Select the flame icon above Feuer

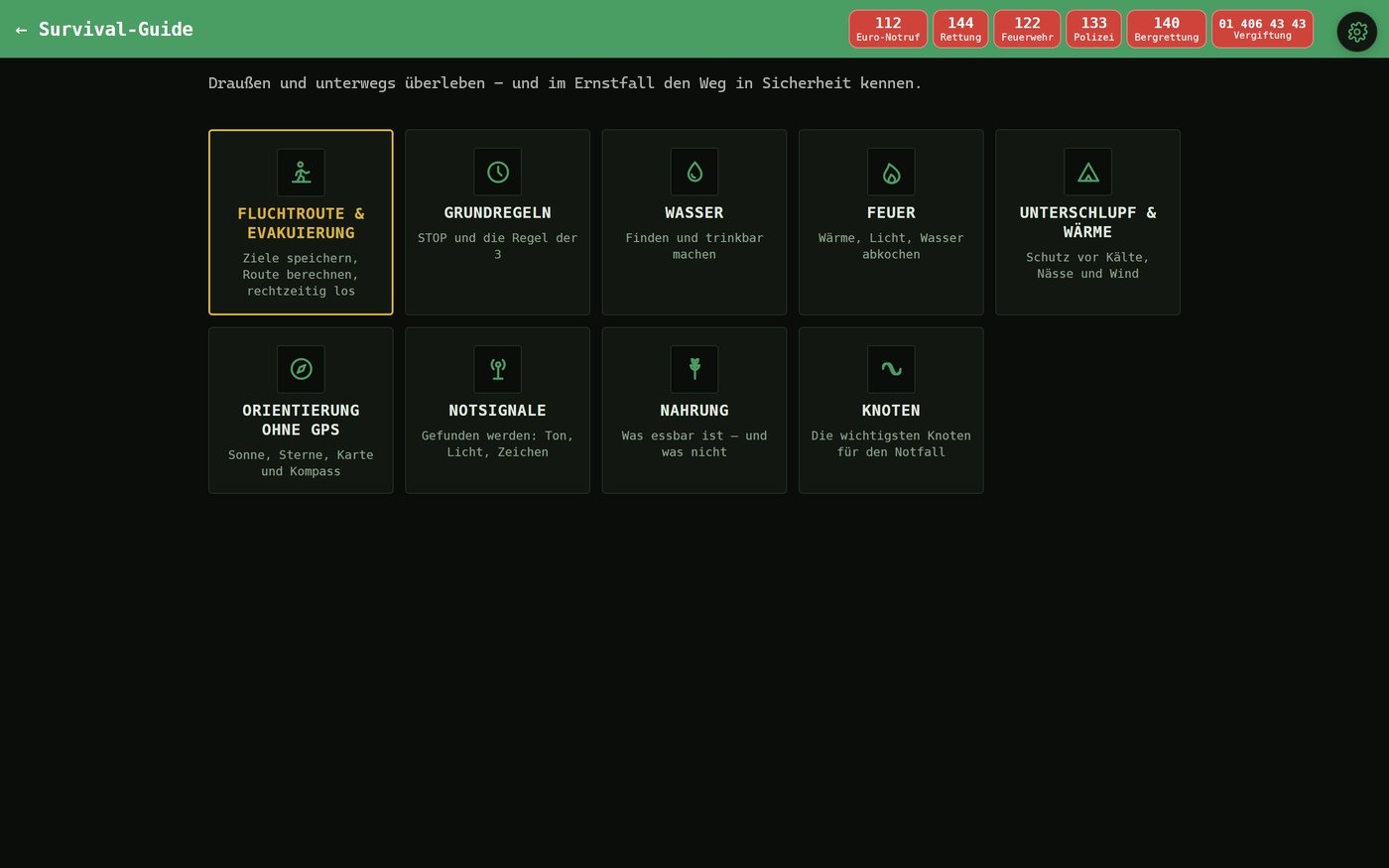click(891, 172)
